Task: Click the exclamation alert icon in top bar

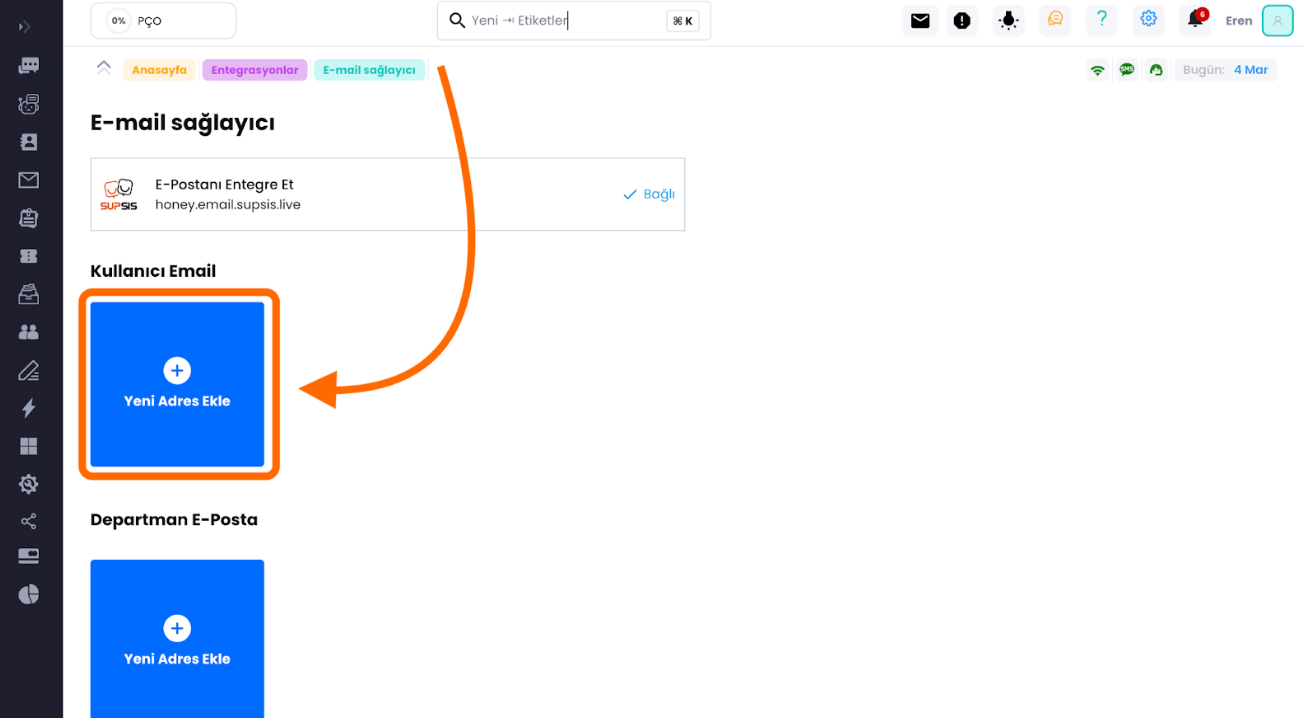Action: (x=962, y=20)
